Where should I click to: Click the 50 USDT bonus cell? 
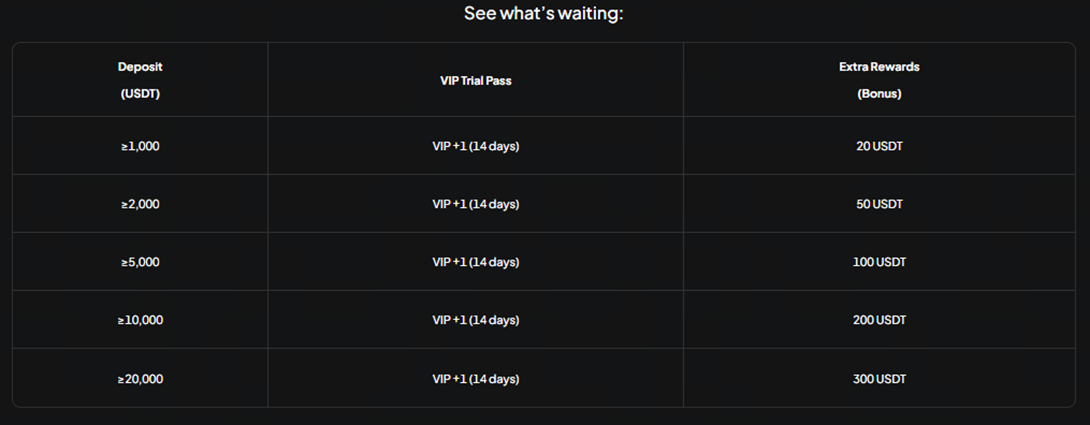click(880, 204)
